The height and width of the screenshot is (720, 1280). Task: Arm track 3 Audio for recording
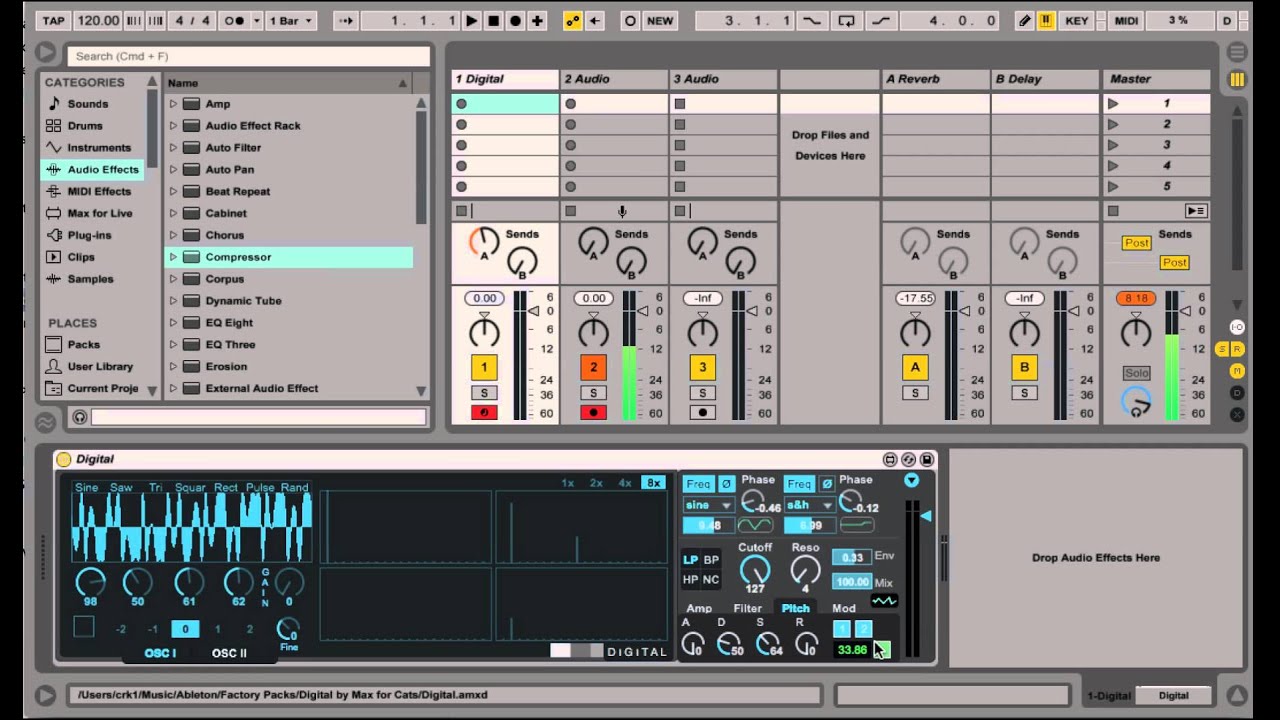[702, 411]
